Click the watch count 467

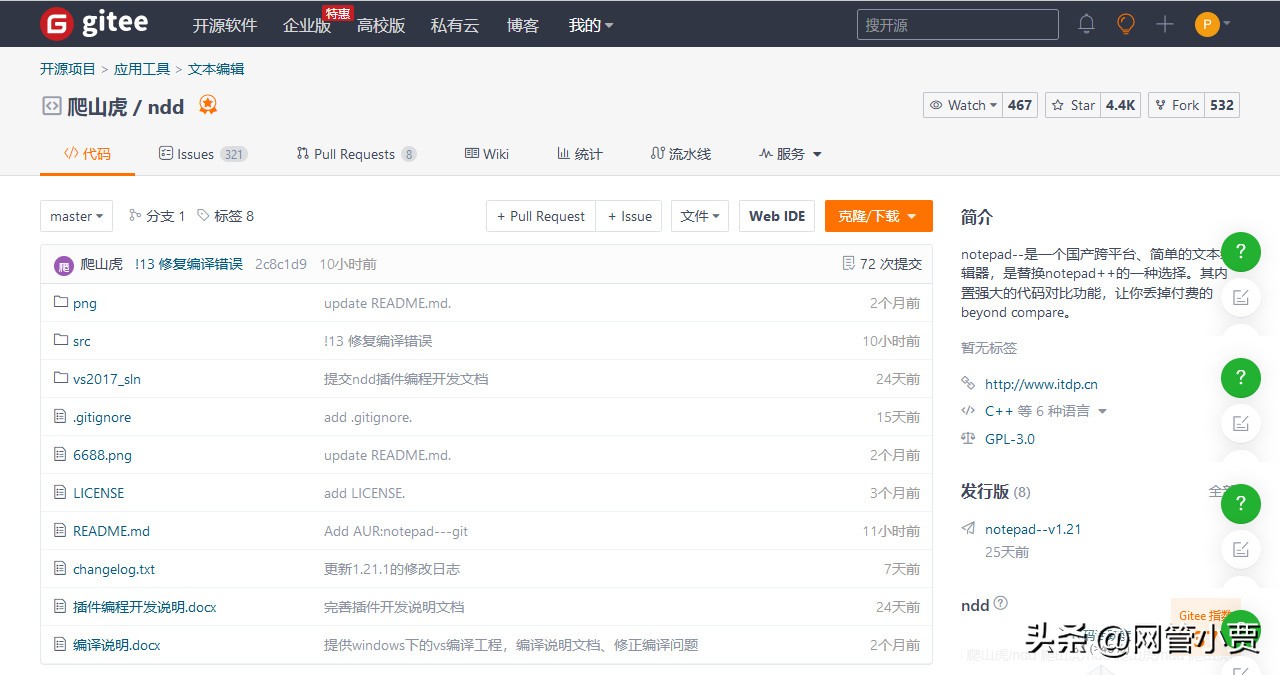click(1020, 105)
